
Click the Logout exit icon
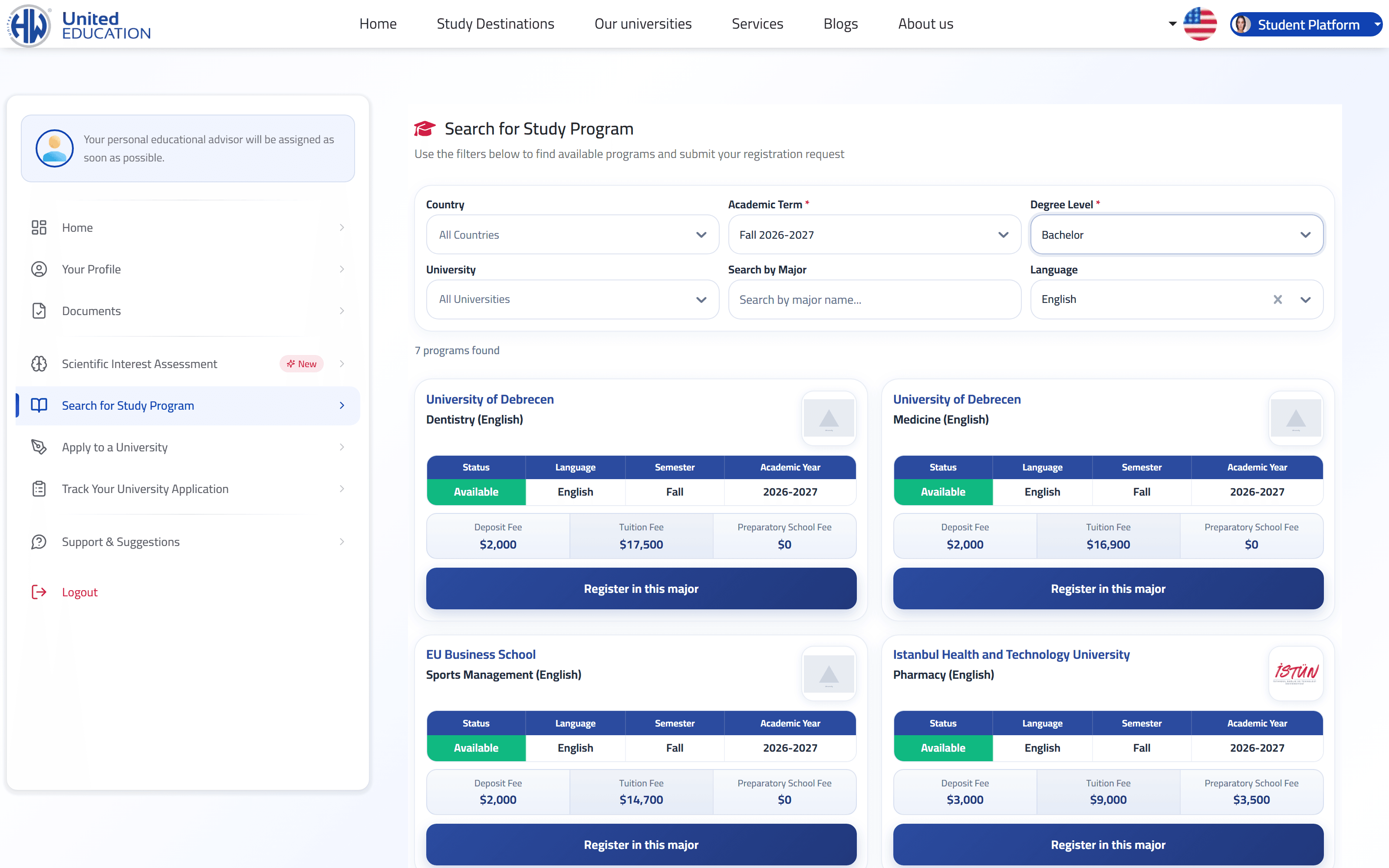pyautogui.click(x=39, y=592)
